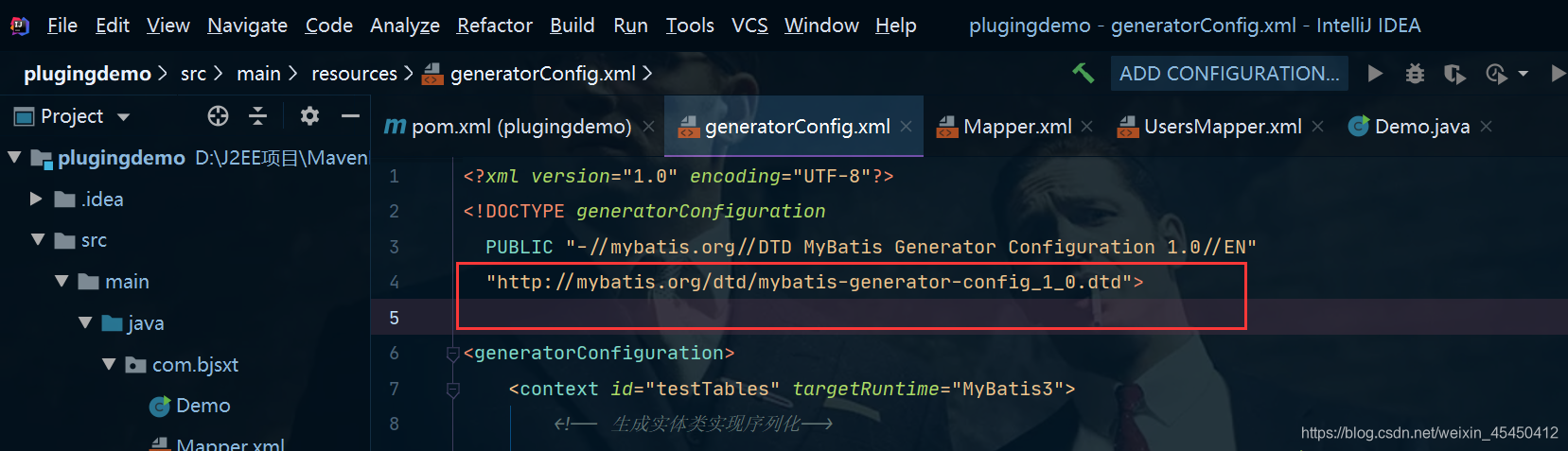Viewport: 1568px width, 451px height.
Task: Open the View menu
Action: [168, 26]
